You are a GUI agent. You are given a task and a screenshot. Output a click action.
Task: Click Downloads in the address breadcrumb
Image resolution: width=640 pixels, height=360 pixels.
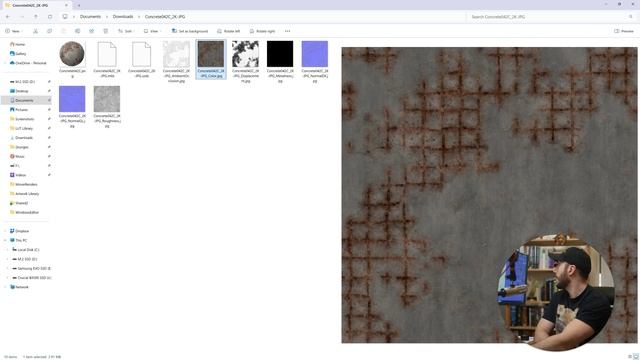point(123,17)
